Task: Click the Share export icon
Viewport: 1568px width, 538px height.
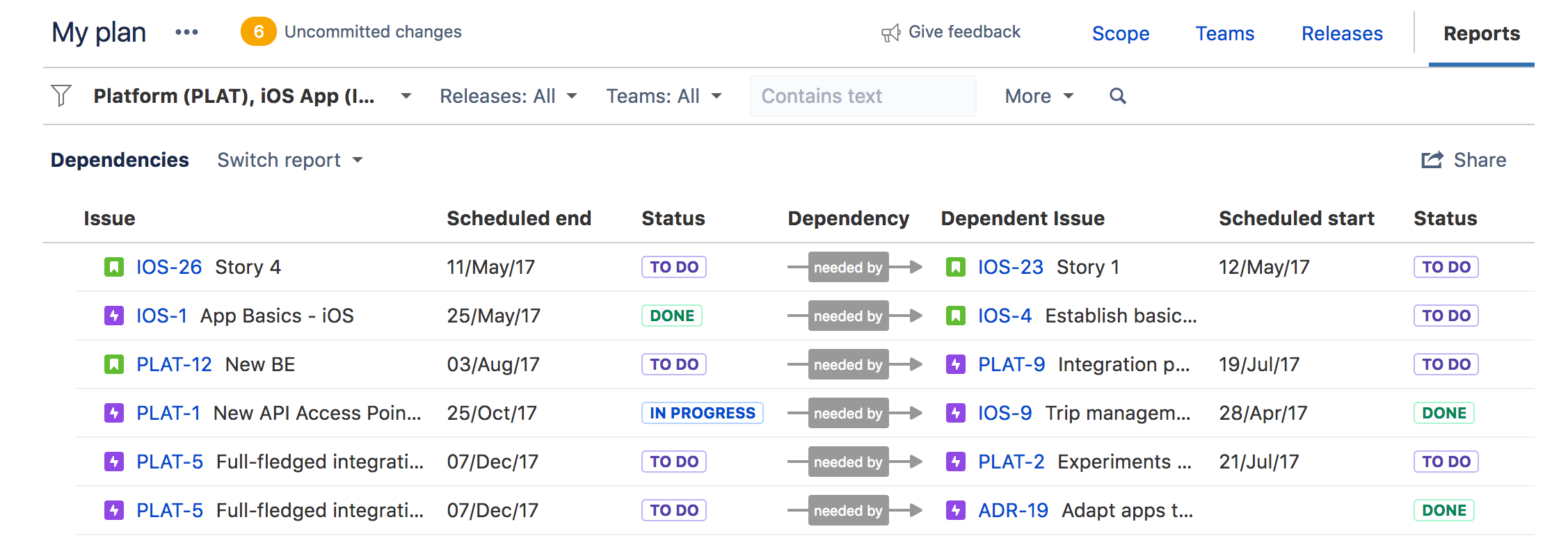Action: tap(1432, 160)
